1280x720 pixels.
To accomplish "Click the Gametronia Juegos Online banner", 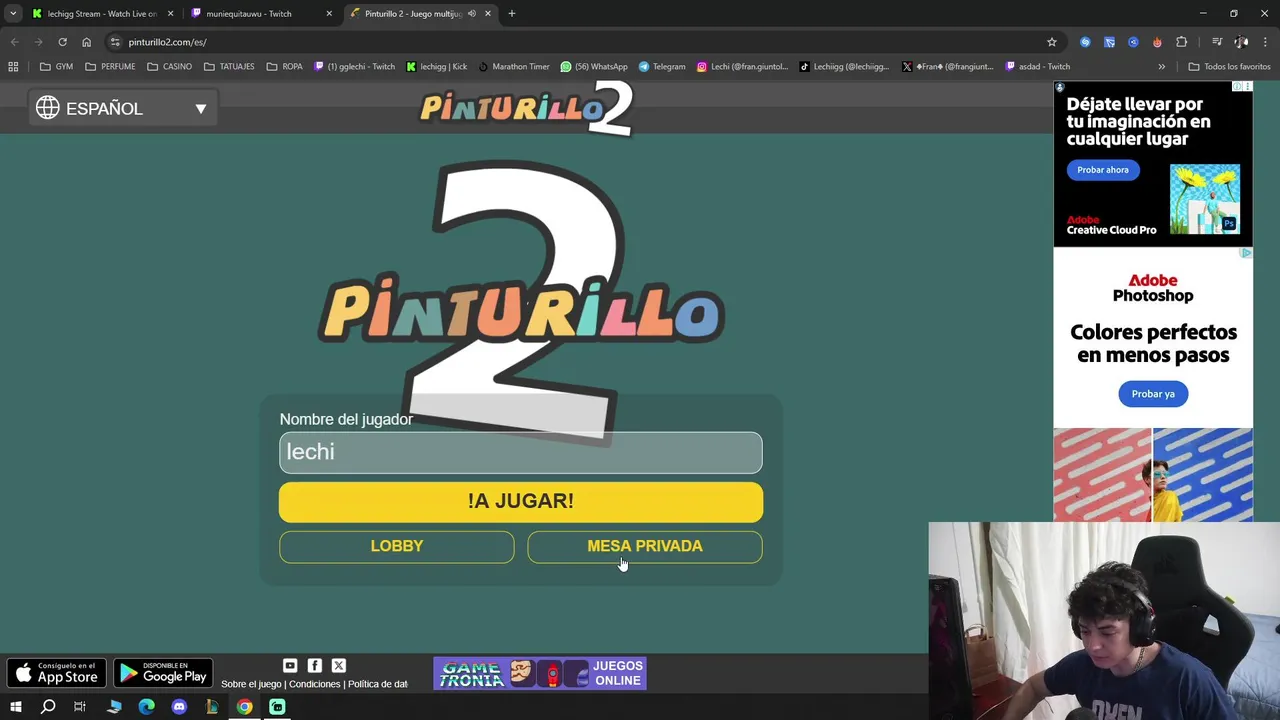I will click(540, 673).
